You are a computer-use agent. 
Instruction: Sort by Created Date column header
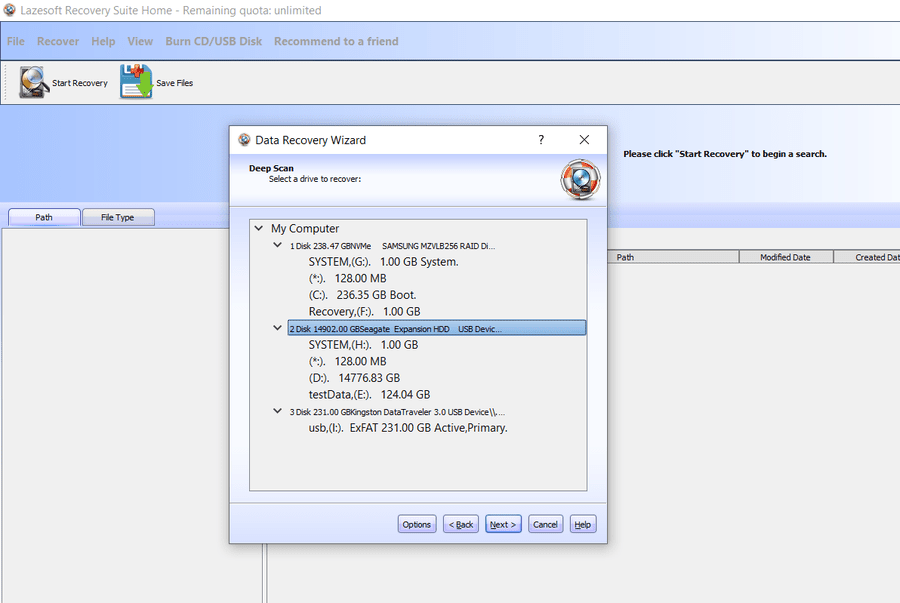pyautogui.click(x=867, y=257)
